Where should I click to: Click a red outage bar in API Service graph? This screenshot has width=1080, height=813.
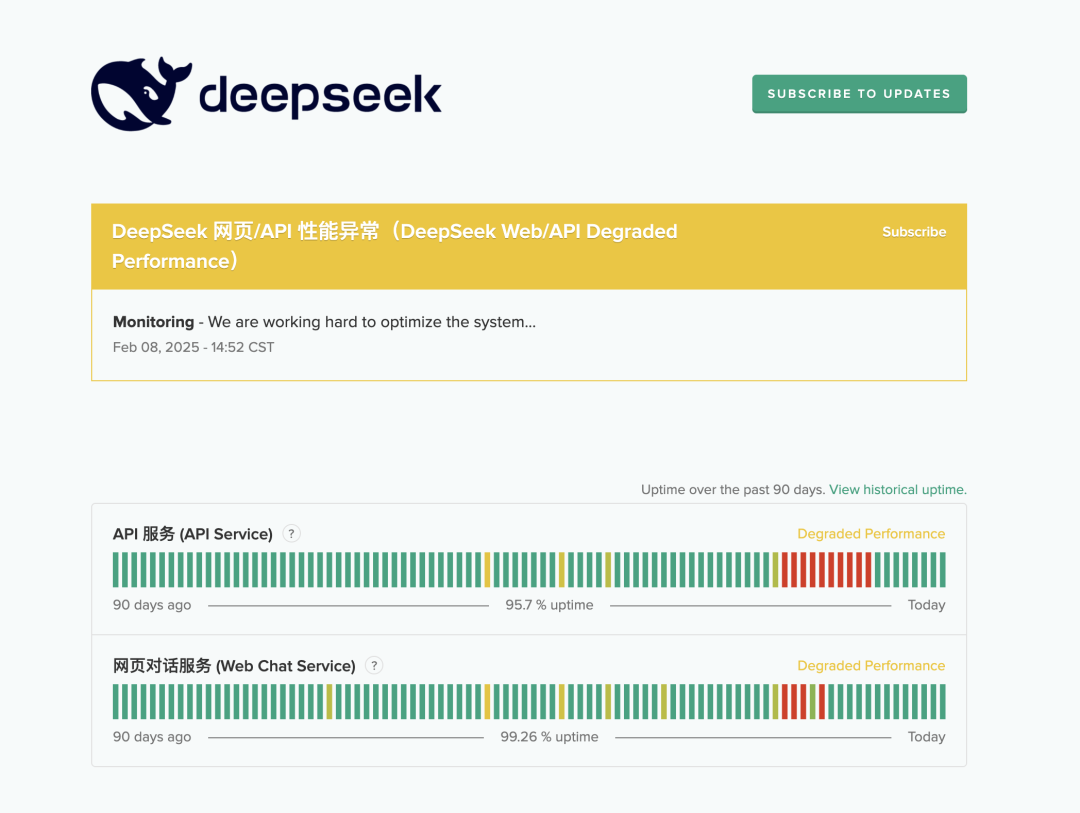click(x=820, y=569)
